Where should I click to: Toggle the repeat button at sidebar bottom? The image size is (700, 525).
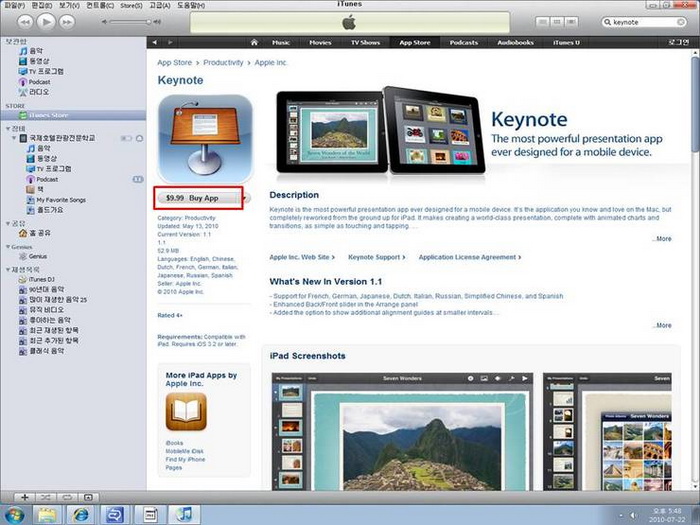[67, 497]
